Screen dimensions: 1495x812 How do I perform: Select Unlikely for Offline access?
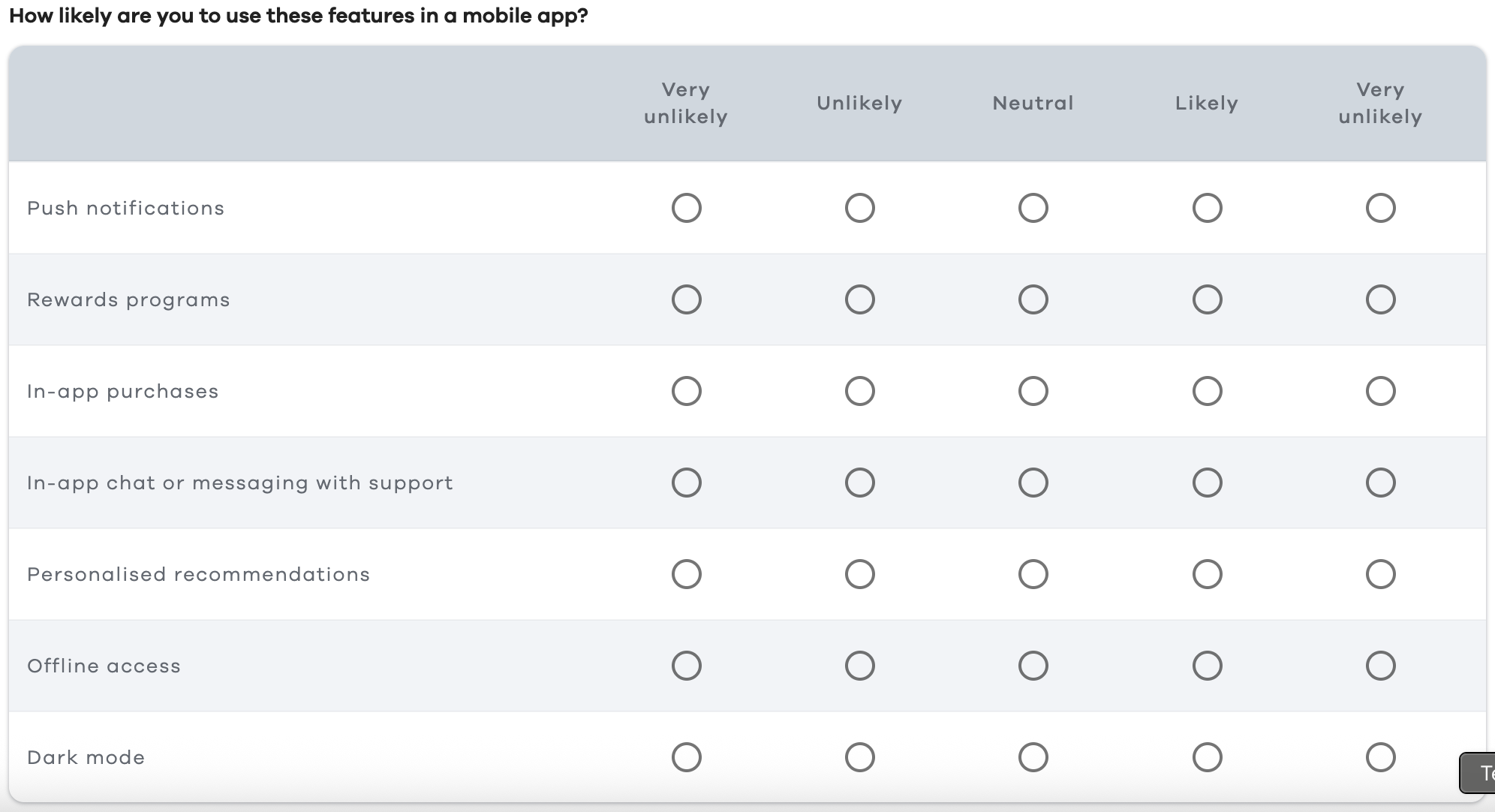pos(861,666)
